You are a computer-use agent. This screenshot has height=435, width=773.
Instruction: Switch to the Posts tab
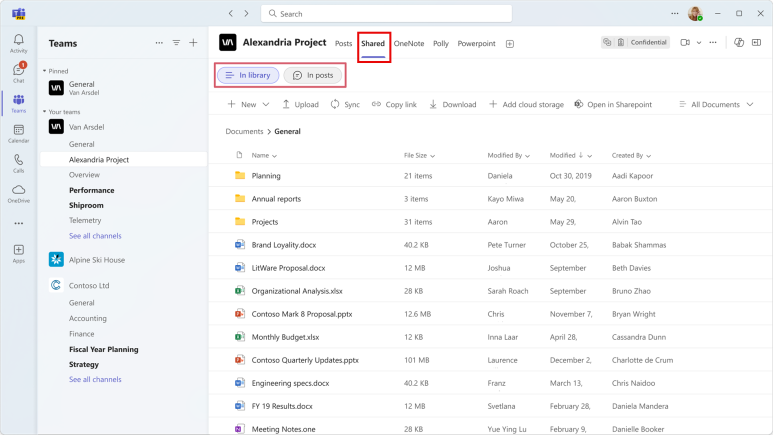[x=343, y=44]
